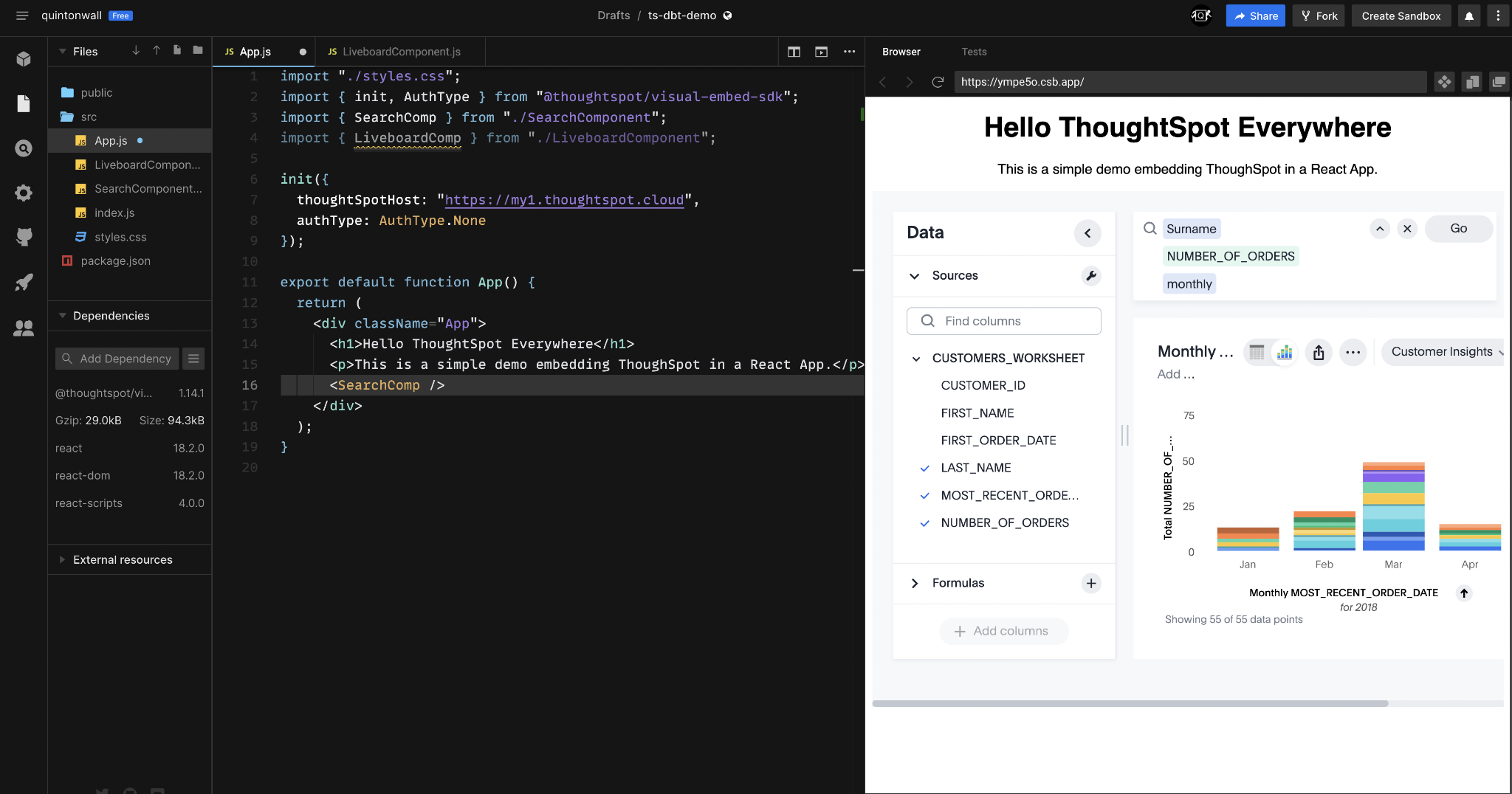This screenshot has height=794, width=1512.
Task: Switch to table view in chart toolbar
Action: 1257,352
